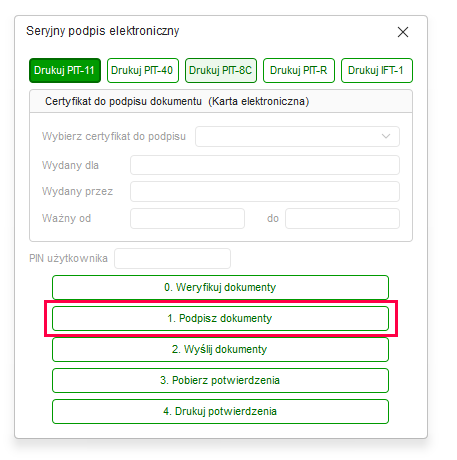Focus the PIN użytkownika input
The height and width of the screenshot is (460, 457).
pos(172,258)
